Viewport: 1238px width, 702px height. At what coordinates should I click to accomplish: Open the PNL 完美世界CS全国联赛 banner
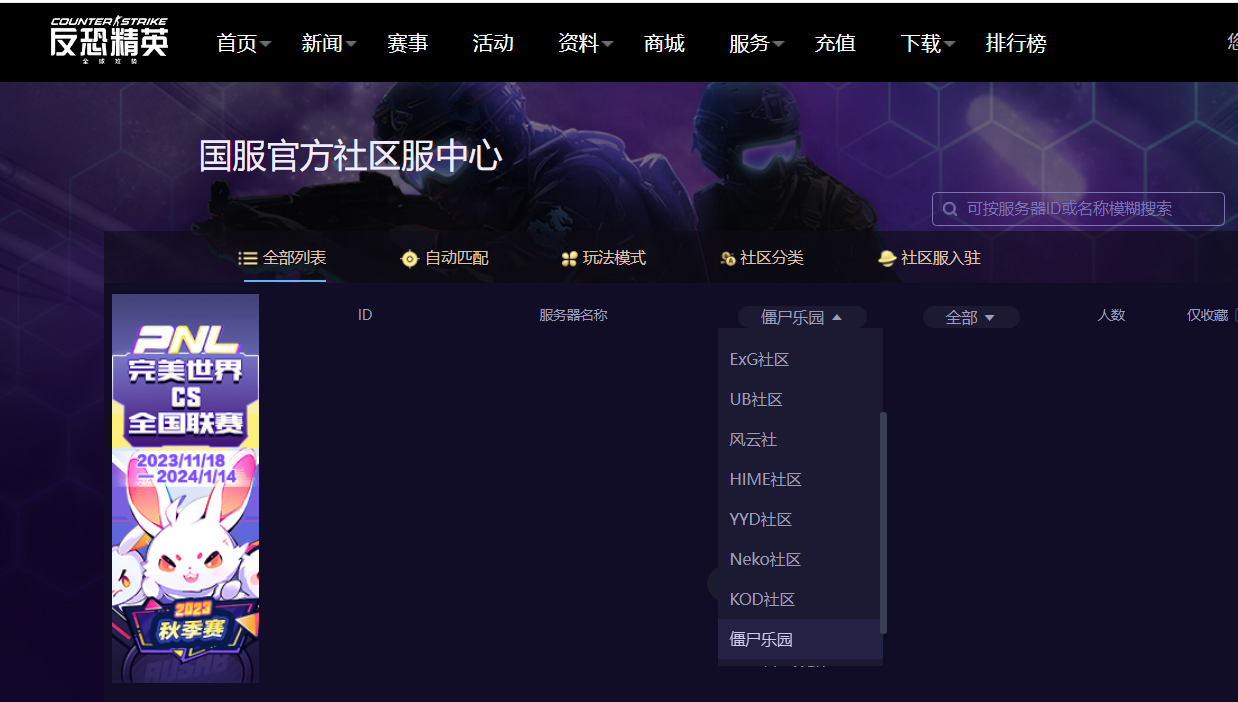click(x=185, y=488)
